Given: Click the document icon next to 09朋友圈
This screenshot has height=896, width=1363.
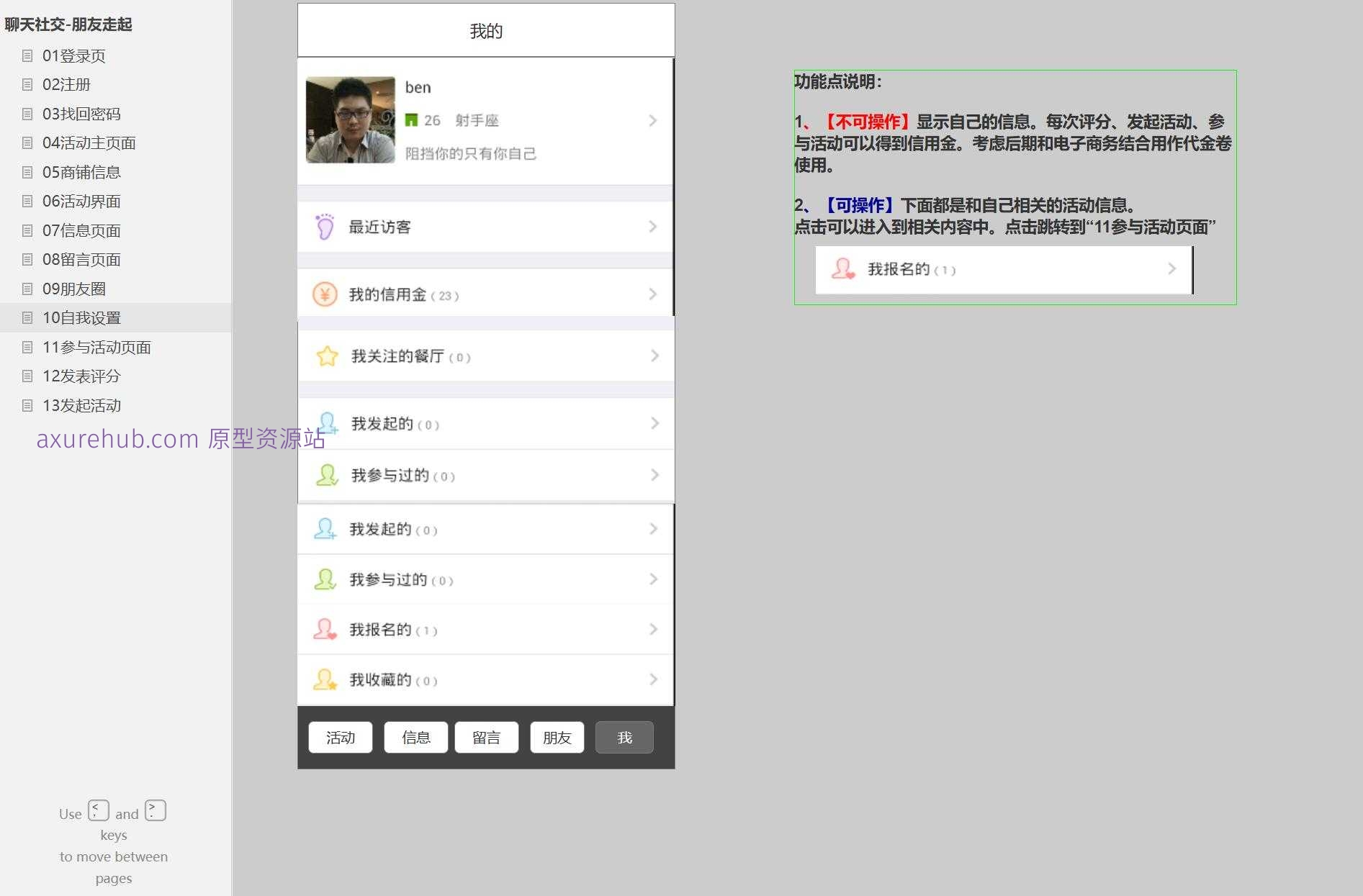Looking at the screenshot, I should [x=27, y=288].
